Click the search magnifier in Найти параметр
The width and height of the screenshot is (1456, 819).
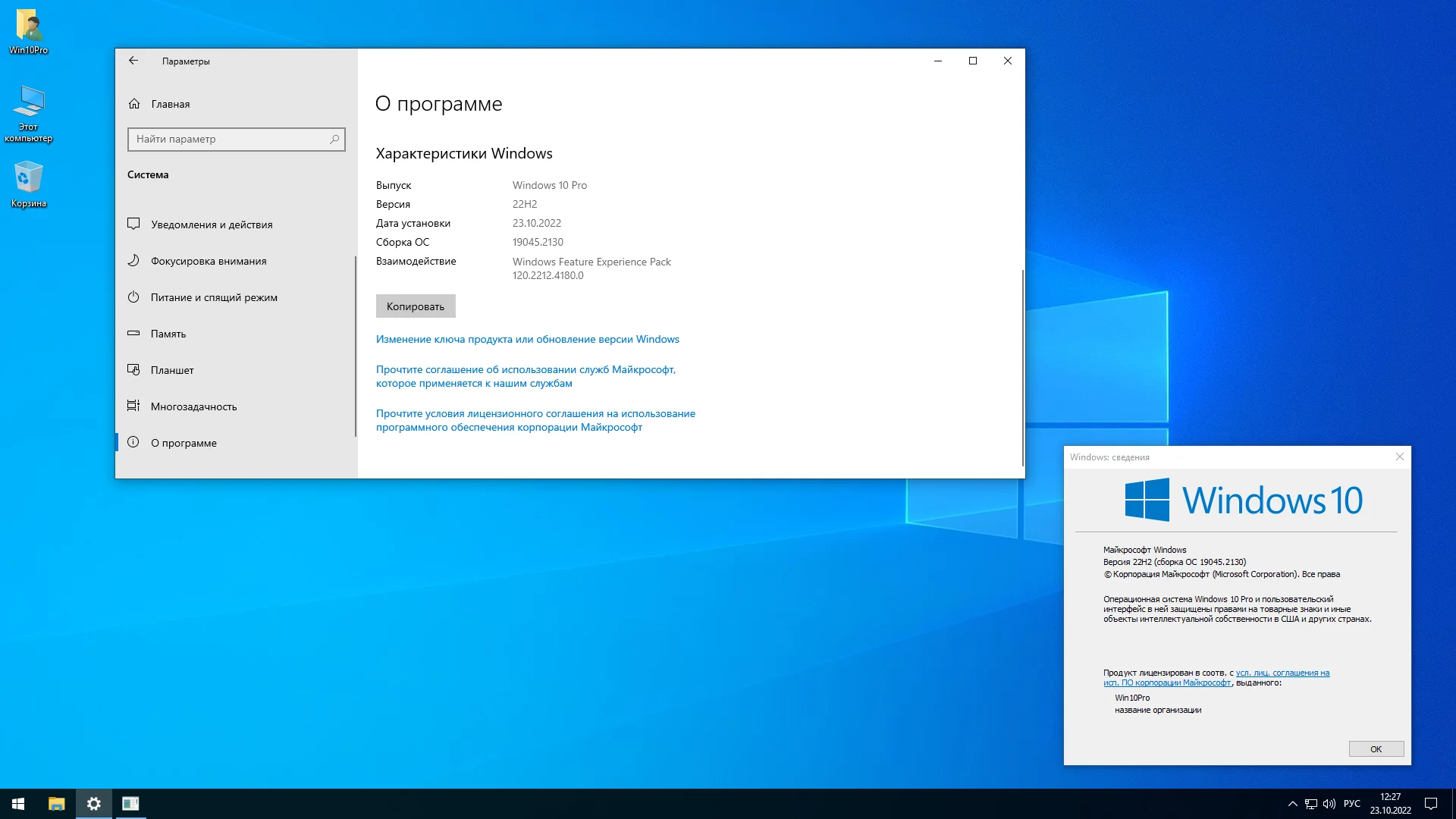(334, 139)
